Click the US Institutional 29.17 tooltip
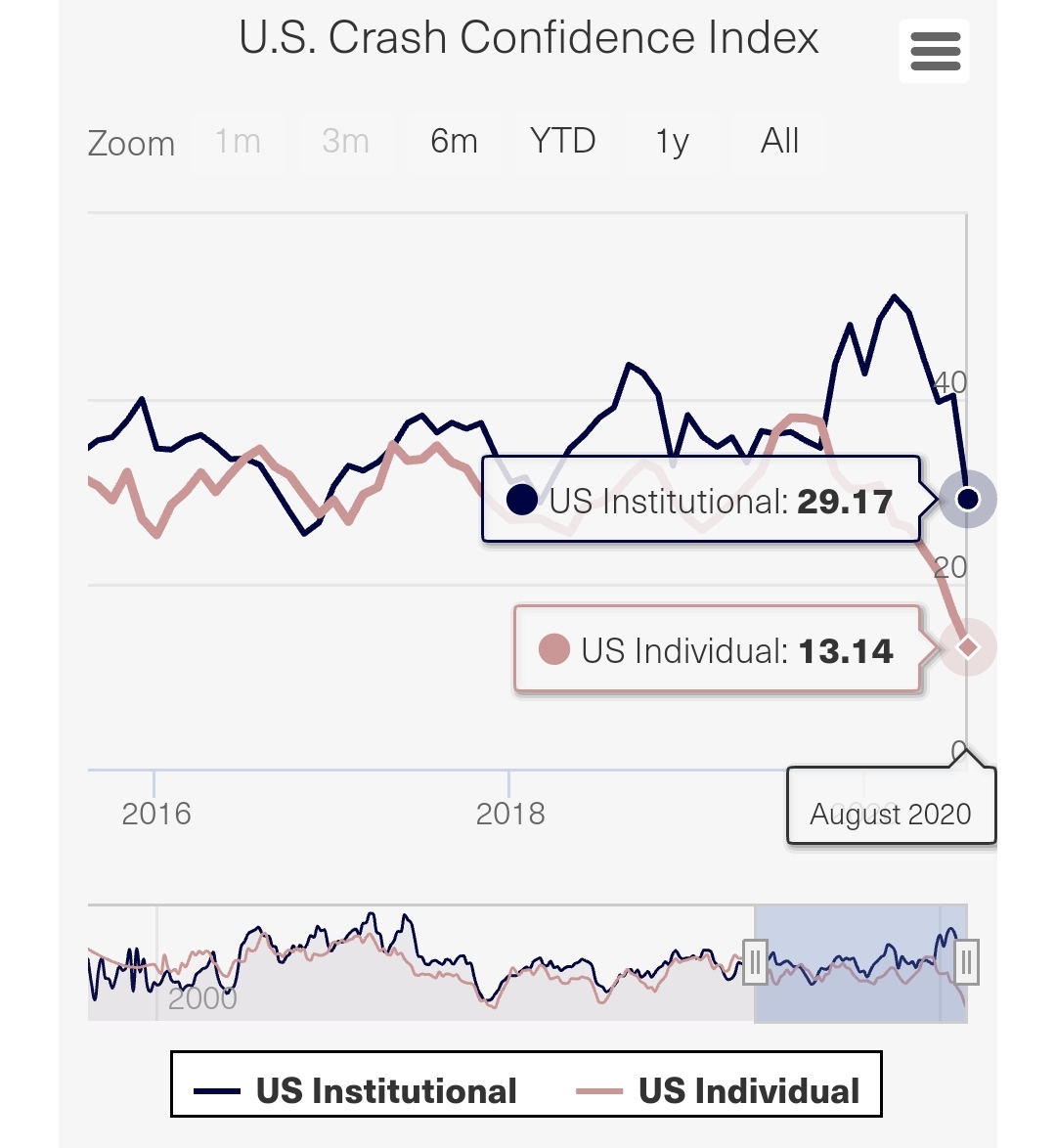The image size is (1056, 1148). point(700,501)
